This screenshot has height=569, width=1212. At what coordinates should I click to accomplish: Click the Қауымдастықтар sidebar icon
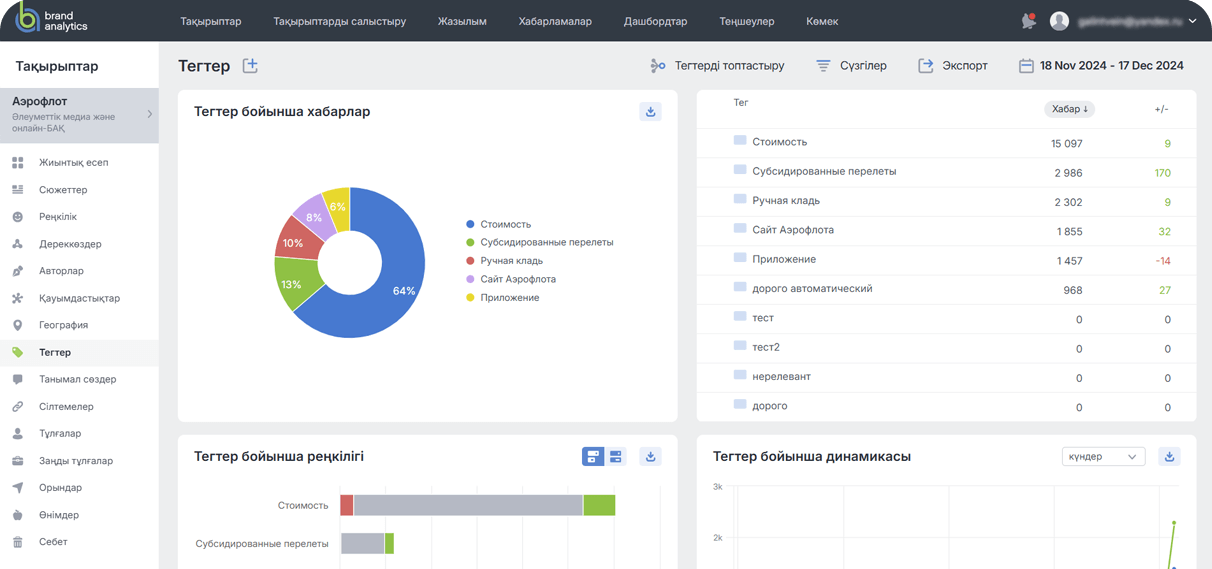[x=17, y=298]
